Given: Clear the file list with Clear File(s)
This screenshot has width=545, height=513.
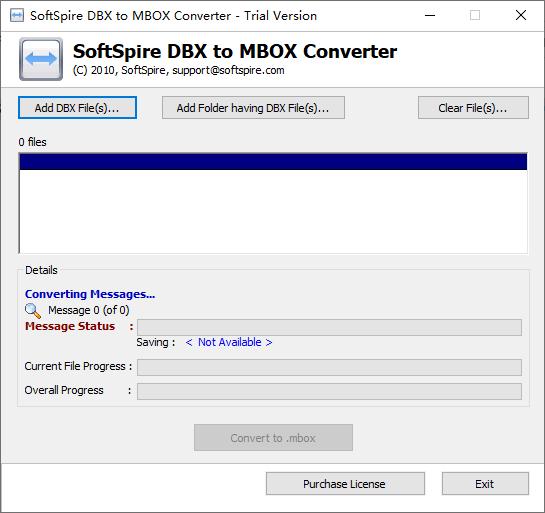Looking at the screenshot, I should tap(473, 108).
